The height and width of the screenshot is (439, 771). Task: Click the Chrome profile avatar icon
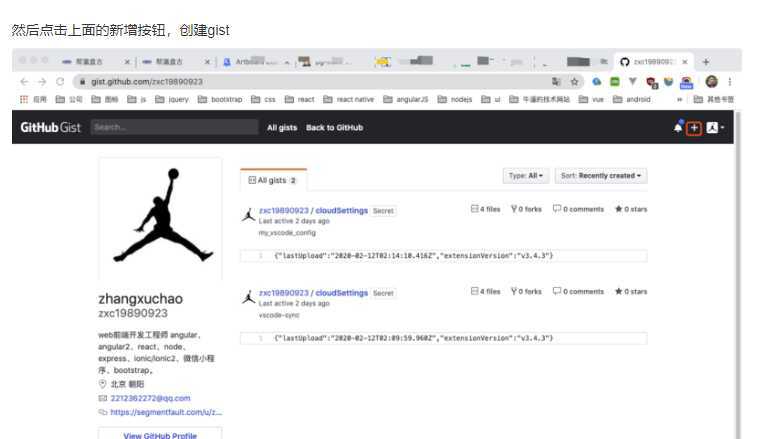pyautogui.click(x=712, y=82)
